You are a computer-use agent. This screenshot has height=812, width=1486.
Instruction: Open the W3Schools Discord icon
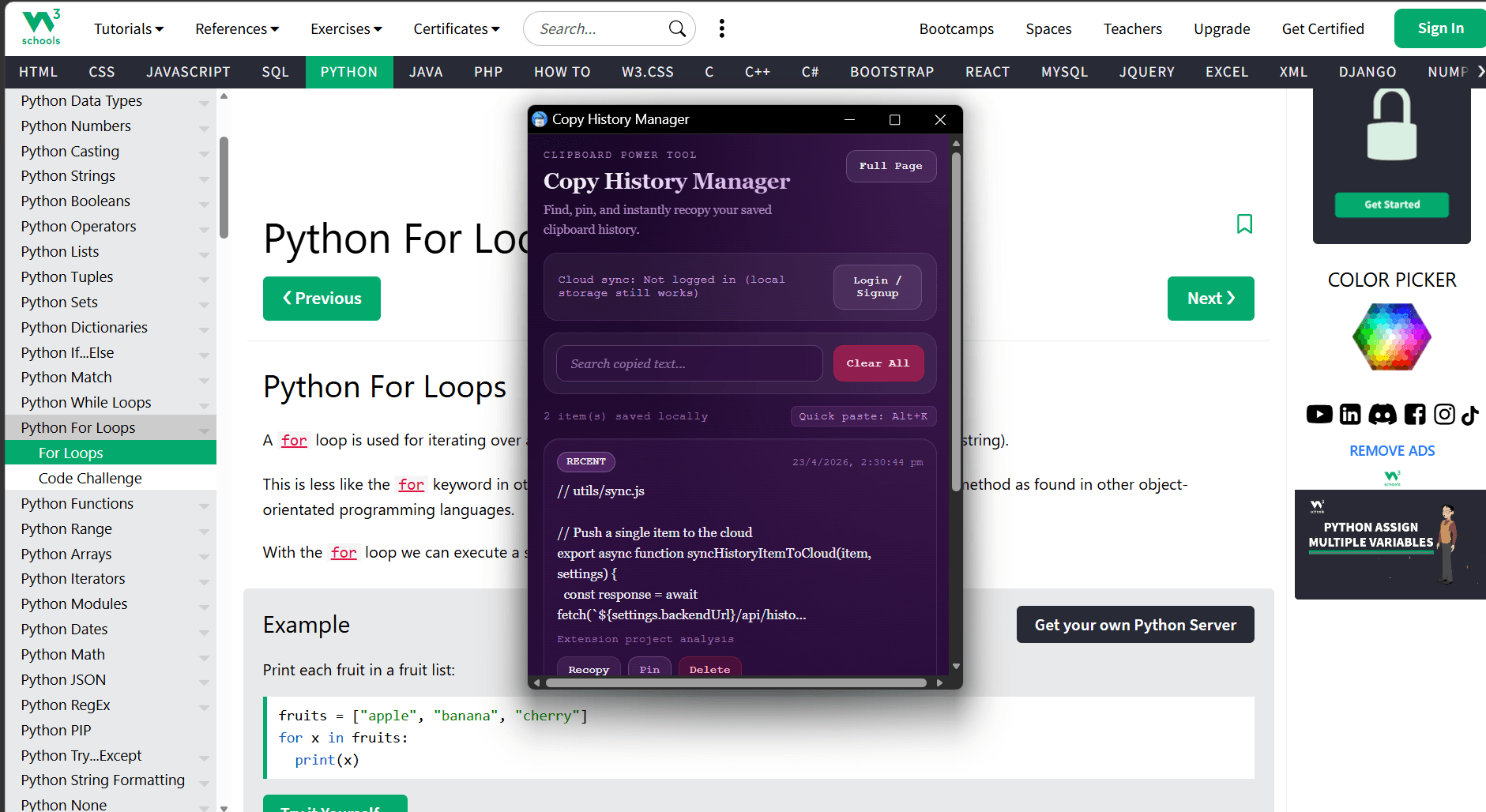1383,414
